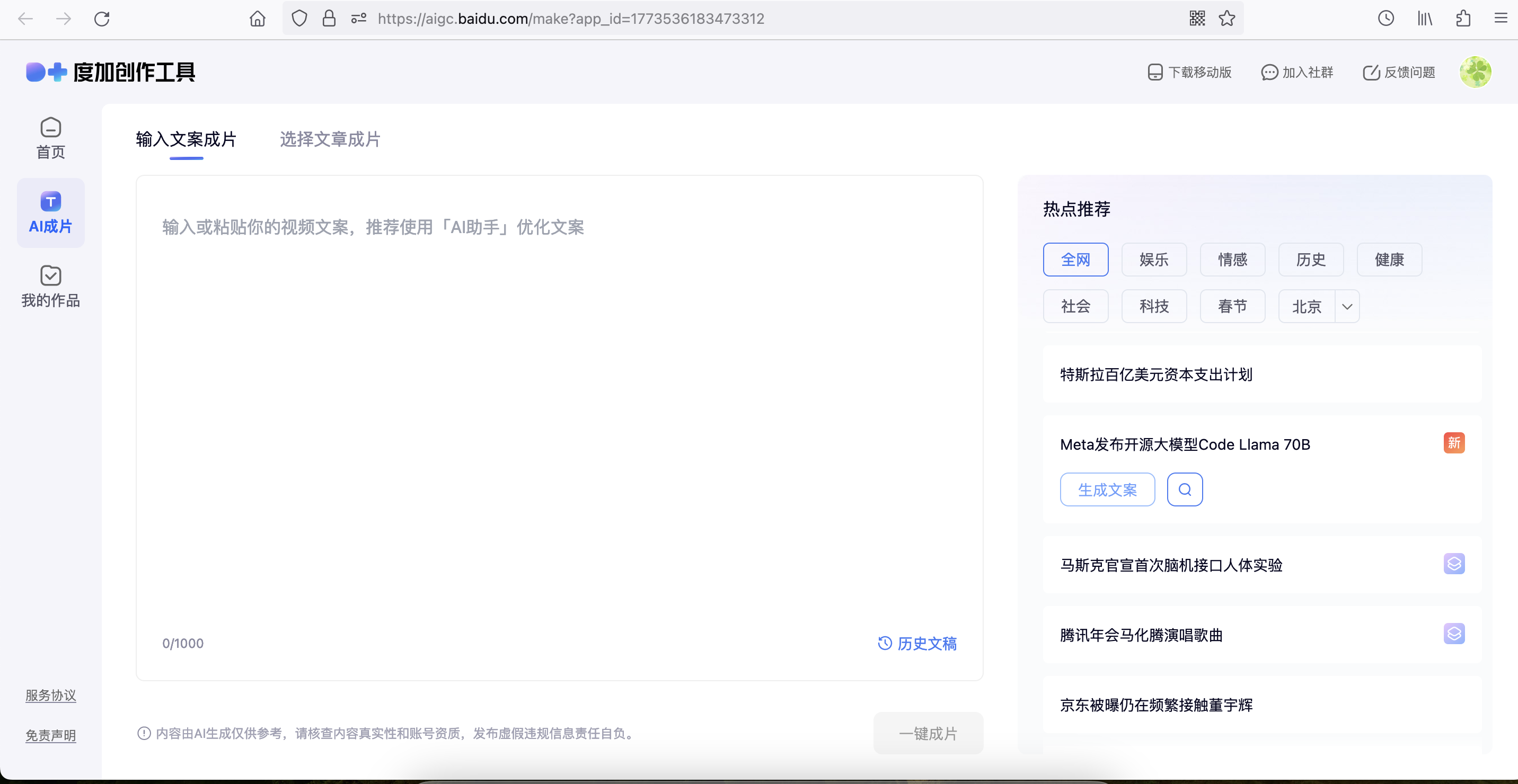Select AI成片 in the sidebar

[x=51, y=212]
